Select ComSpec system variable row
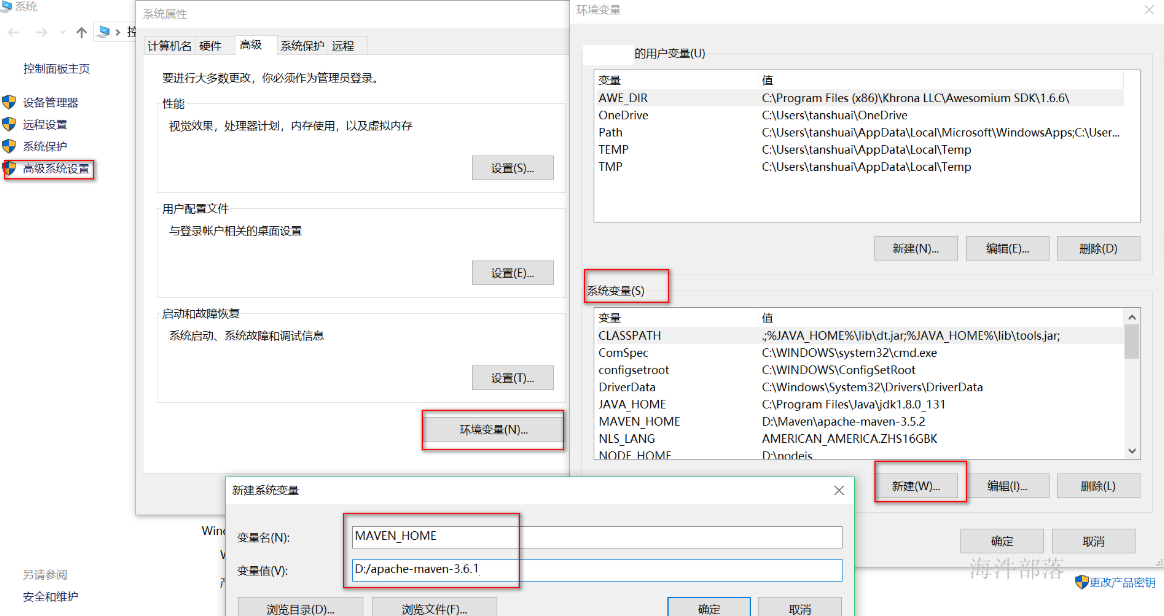 860,353
